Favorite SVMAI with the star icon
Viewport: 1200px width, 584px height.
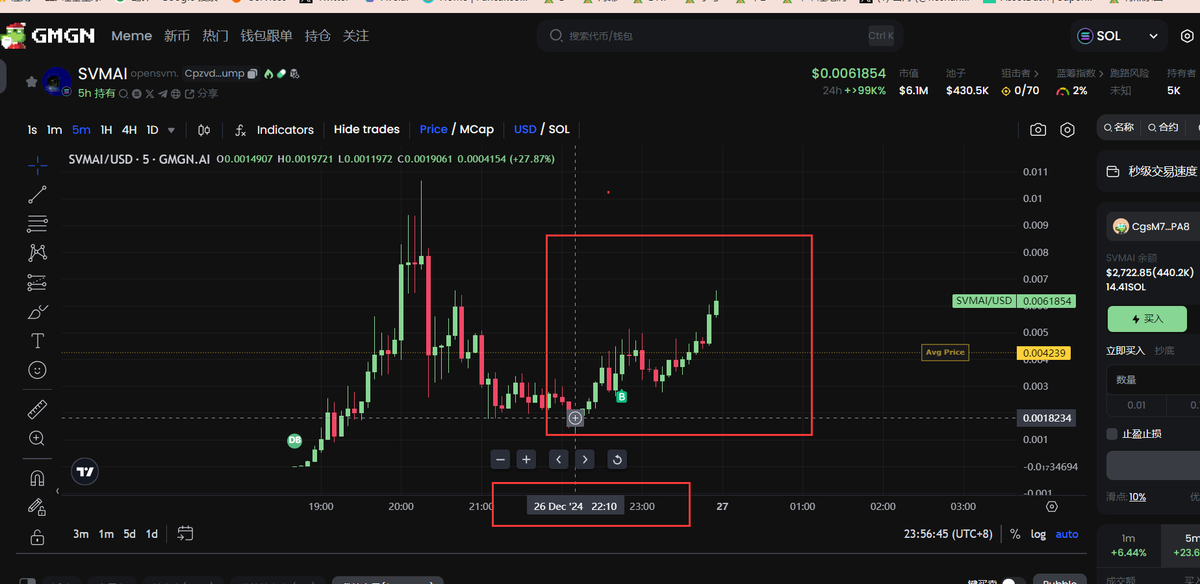pyautogui.click(x=31, y=82)
